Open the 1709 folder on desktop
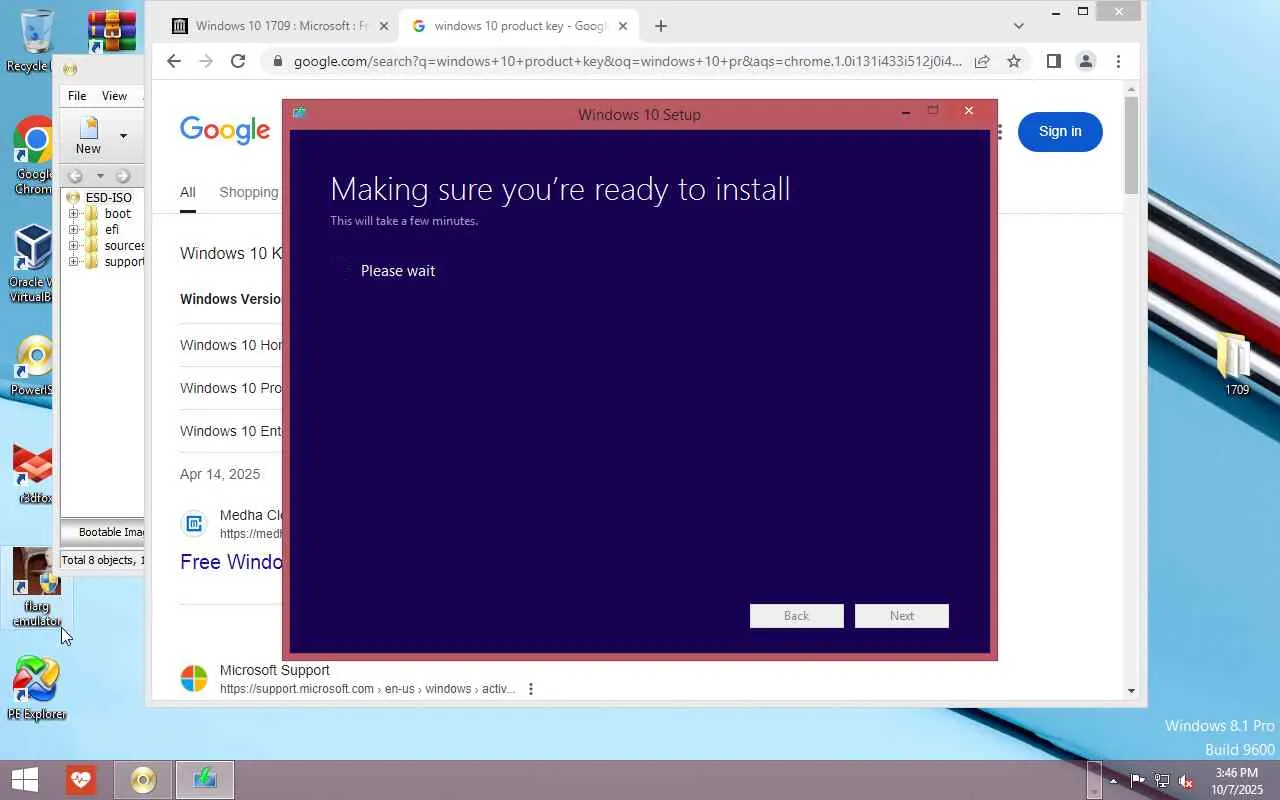Image resolution: width=1280 pixels, height=800 pixels. tap(1236, 364)
